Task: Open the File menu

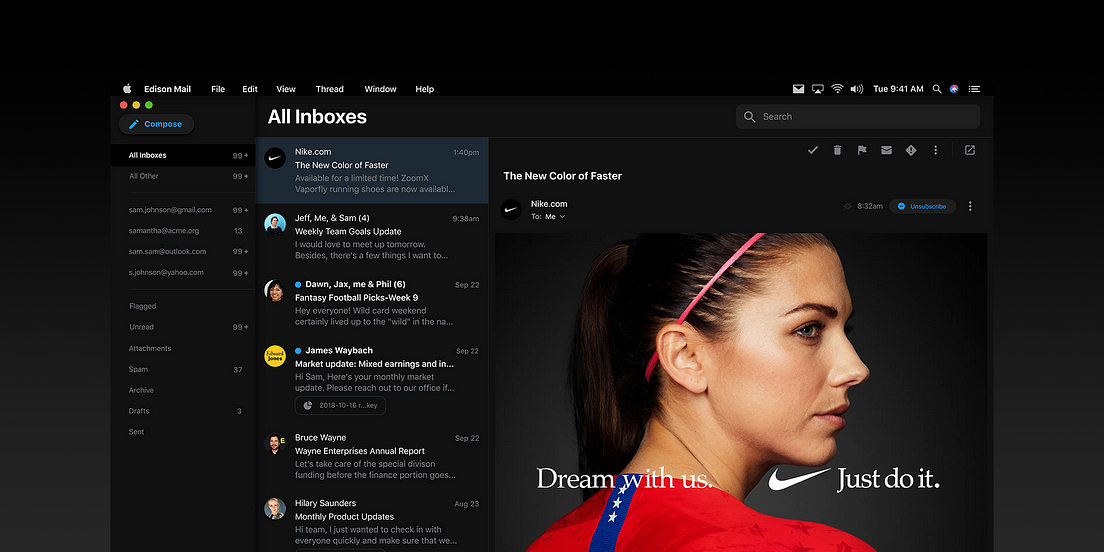Action: (x=218, y=89)
